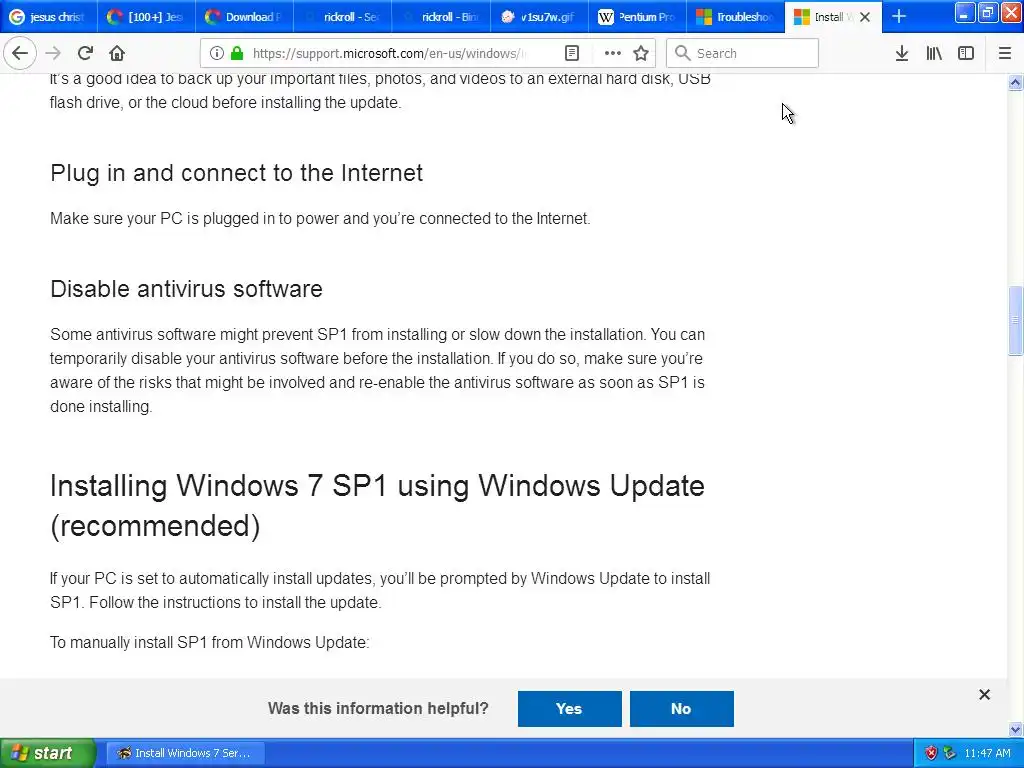This screenshot has width=1024, height=768.
Task: Switch to the jesus christ Google tab
Action: point(49,17)
